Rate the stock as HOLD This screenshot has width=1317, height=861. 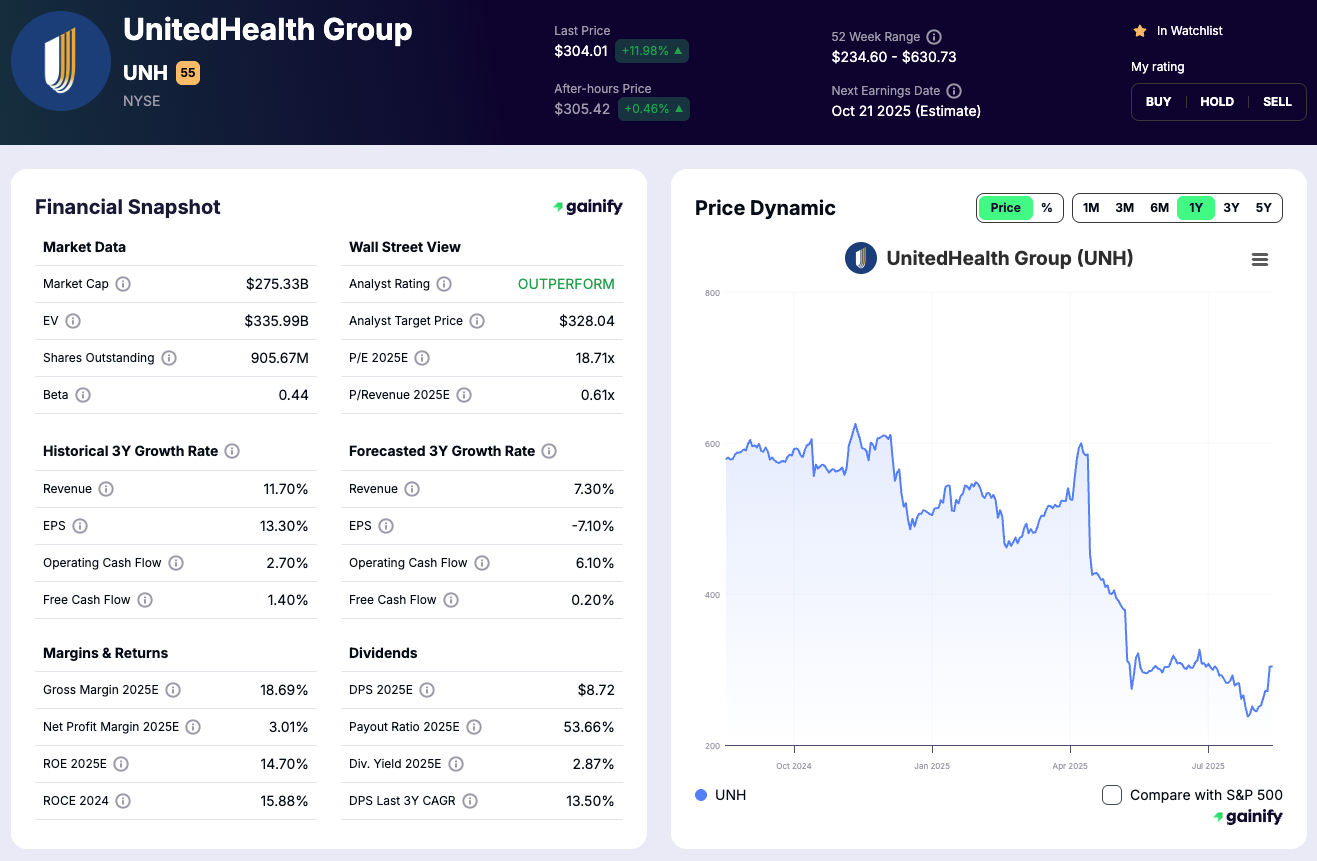point(1217,102)
